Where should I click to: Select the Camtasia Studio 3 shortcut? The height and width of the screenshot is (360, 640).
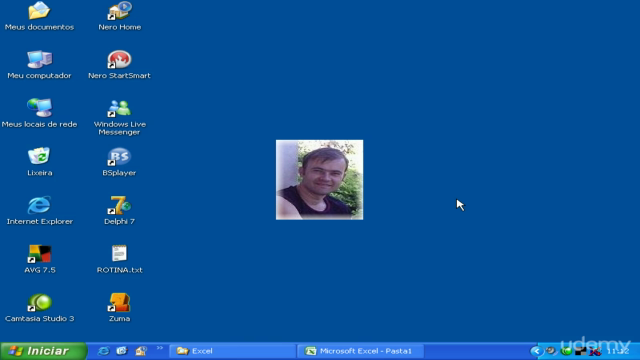coord(39,302)
